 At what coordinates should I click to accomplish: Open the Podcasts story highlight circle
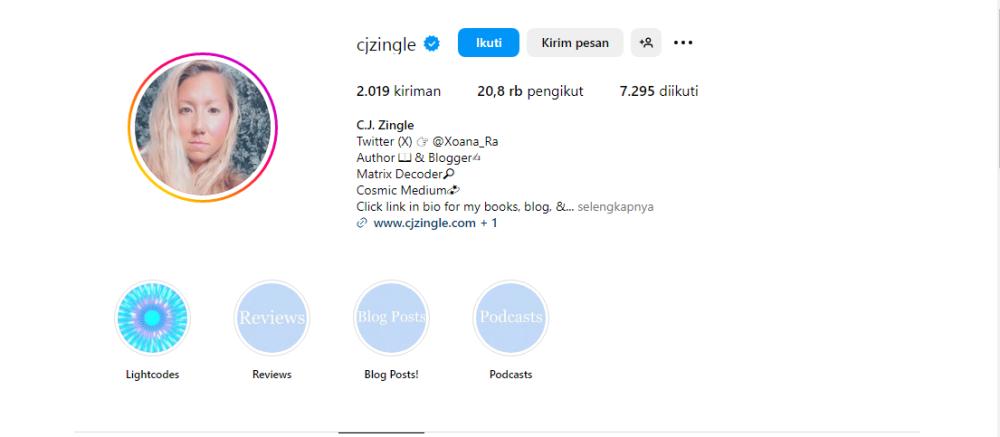(x=510, y=318)
